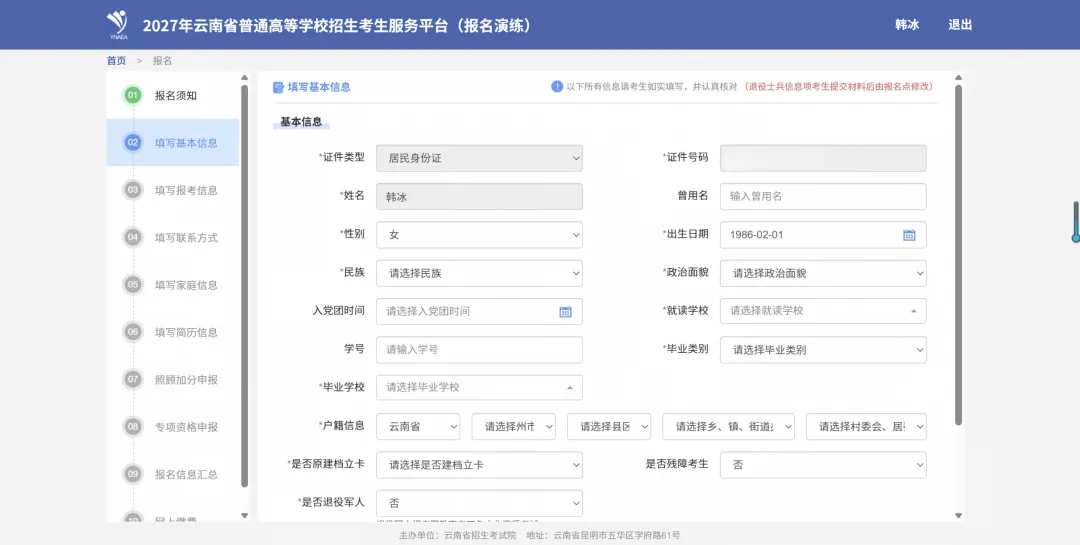Click step 04 circle for 填写联系方式

click(x=133, y=237)
